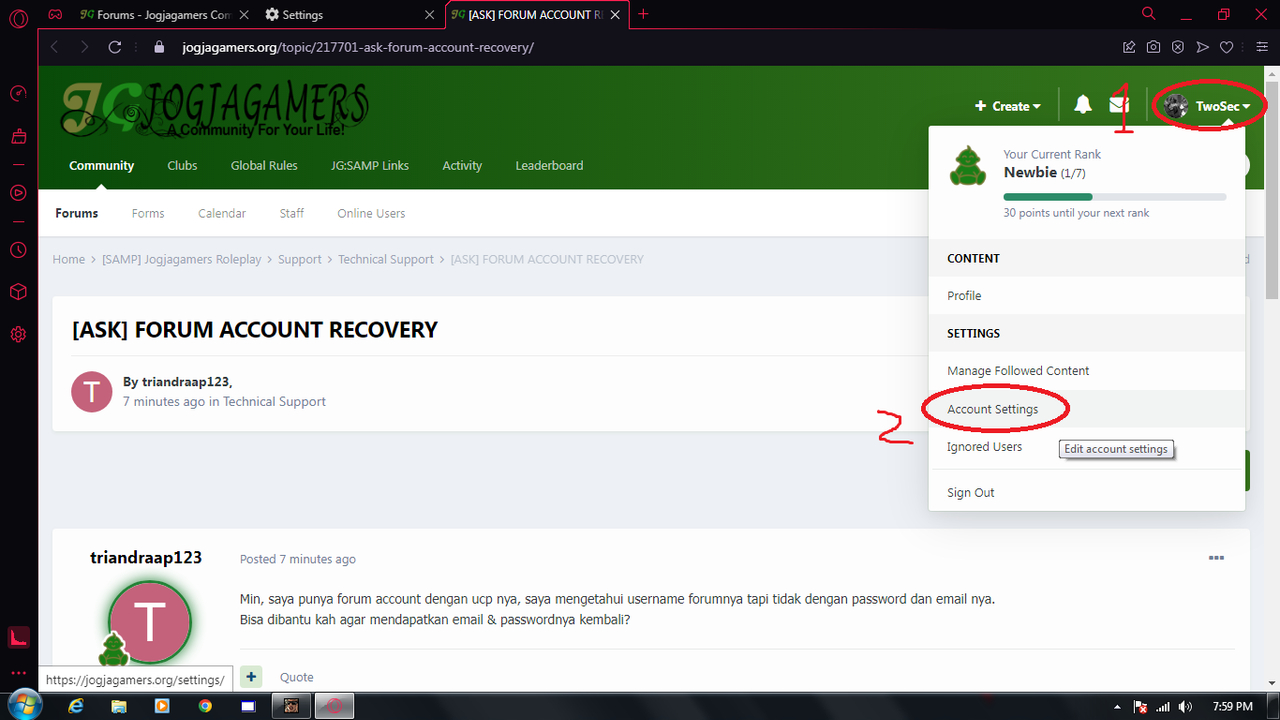This screenshot has width=1280, height=720.
Task: Click the Quote button under the post
Action: (x=297, y=677)
